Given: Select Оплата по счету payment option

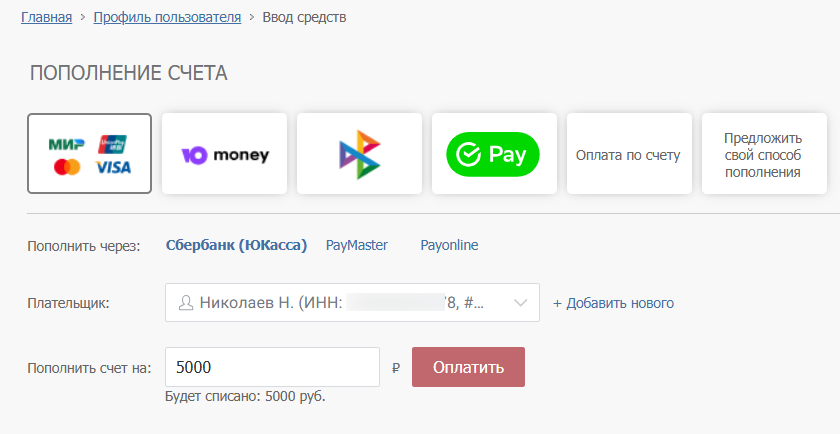Looking at the screenshot, I should pos(628,155).
